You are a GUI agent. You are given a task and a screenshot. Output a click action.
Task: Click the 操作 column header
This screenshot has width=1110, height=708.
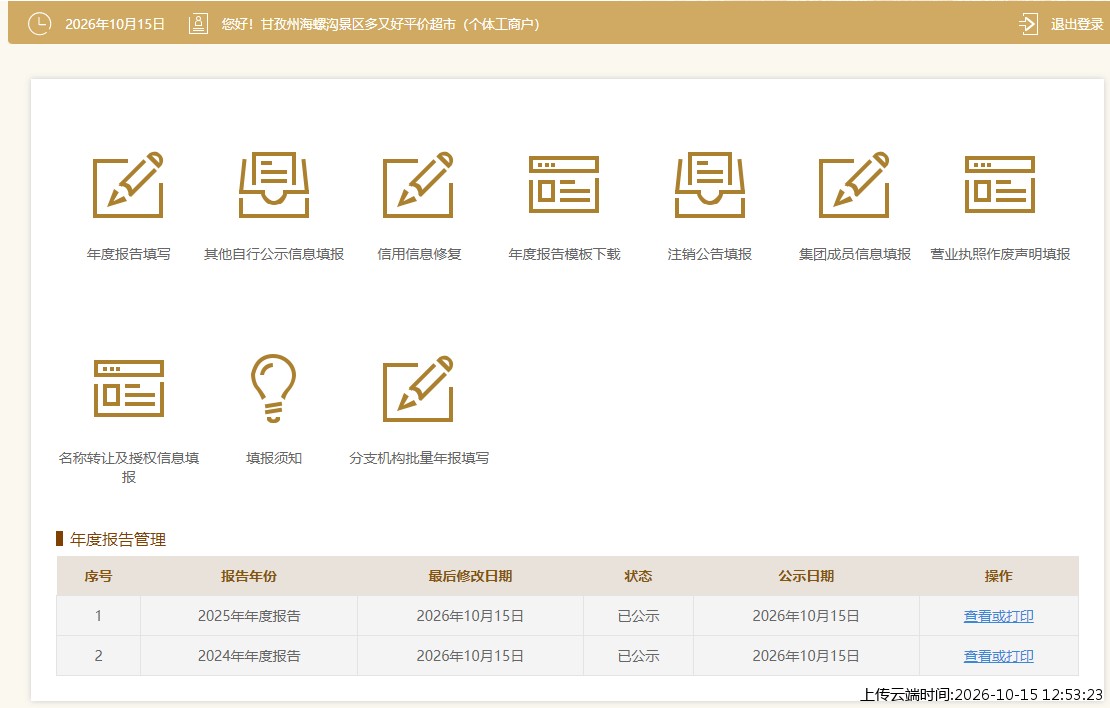click(998, 576)
